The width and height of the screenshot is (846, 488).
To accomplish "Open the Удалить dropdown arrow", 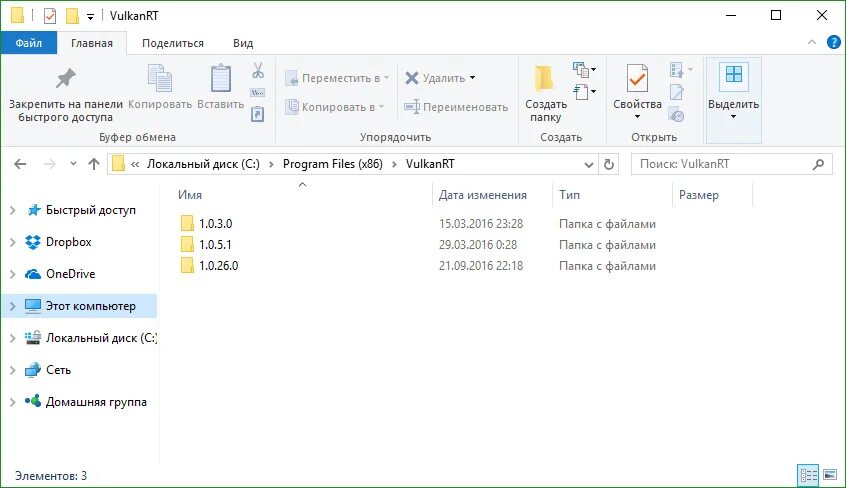I will pyautogui.click(x=473, y=78).
